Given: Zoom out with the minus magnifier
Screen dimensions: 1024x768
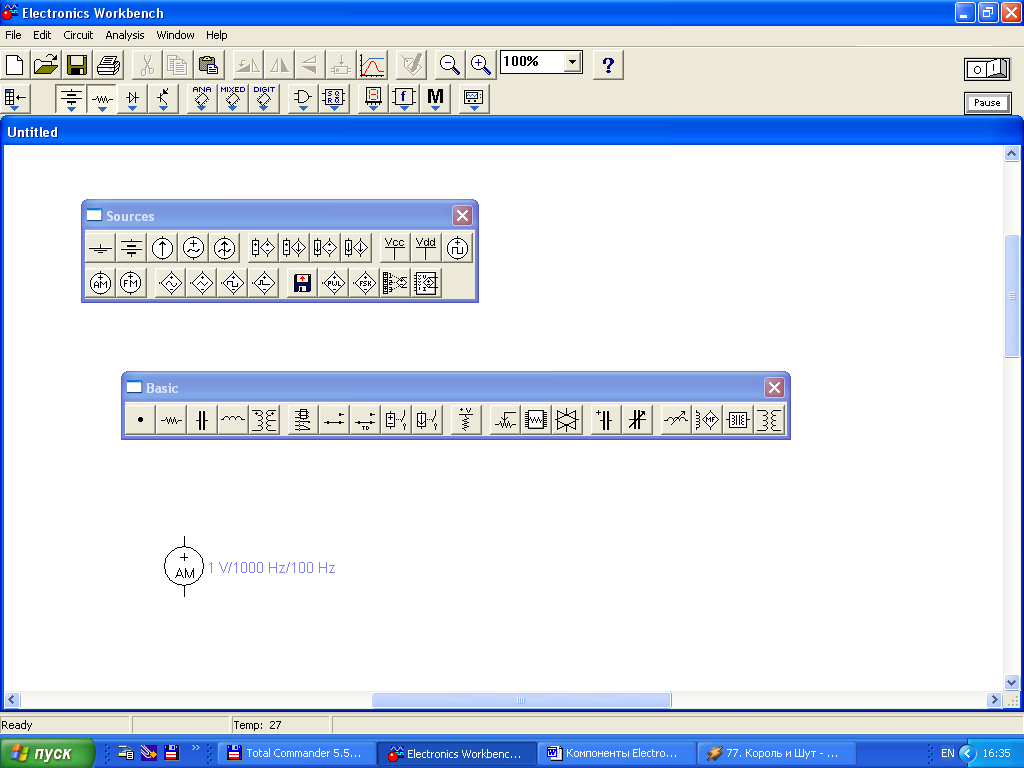Looking at the screenshot, I should click(x=449, y=65).
